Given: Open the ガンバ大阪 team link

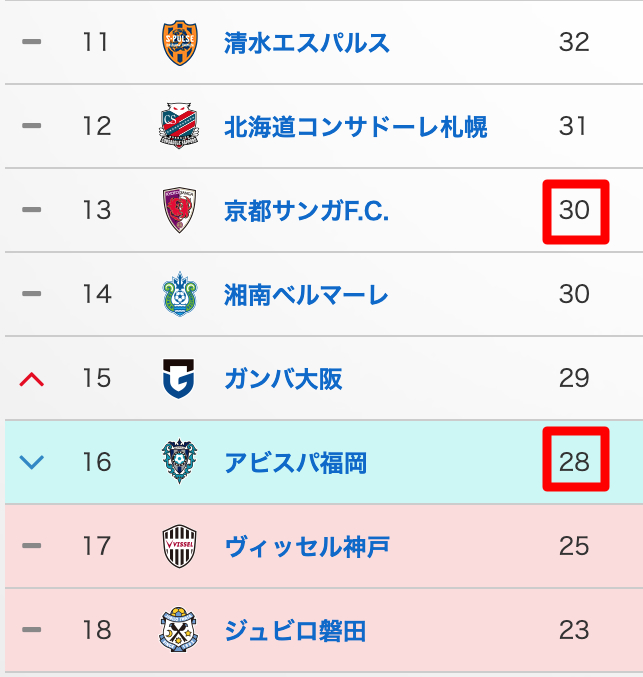Looking at the screenshot, I should point(283,379).
